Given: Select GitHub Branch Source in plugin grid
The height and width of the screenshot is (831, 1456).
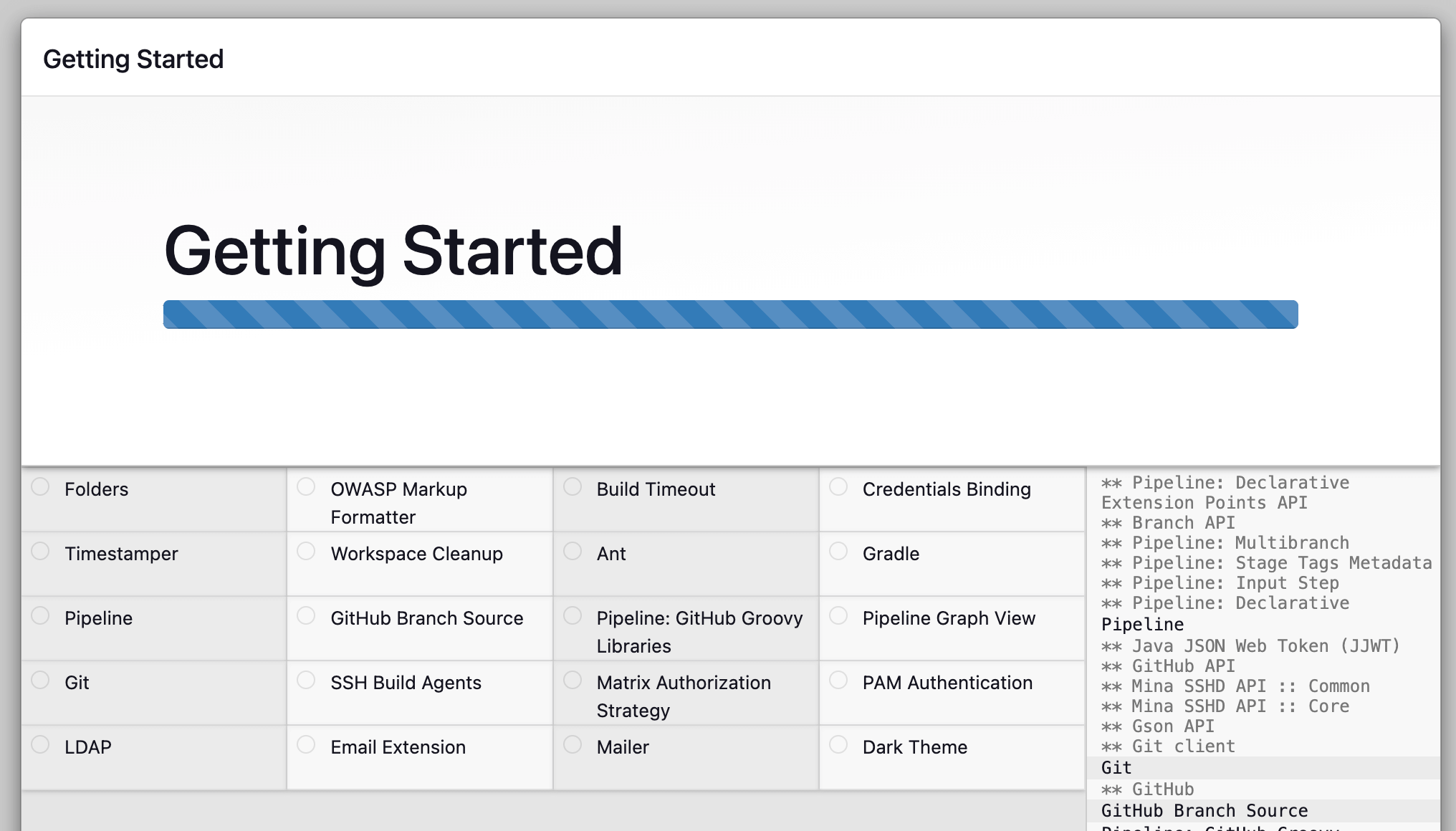Looking at the screenshot, I should tap(427, 618).
